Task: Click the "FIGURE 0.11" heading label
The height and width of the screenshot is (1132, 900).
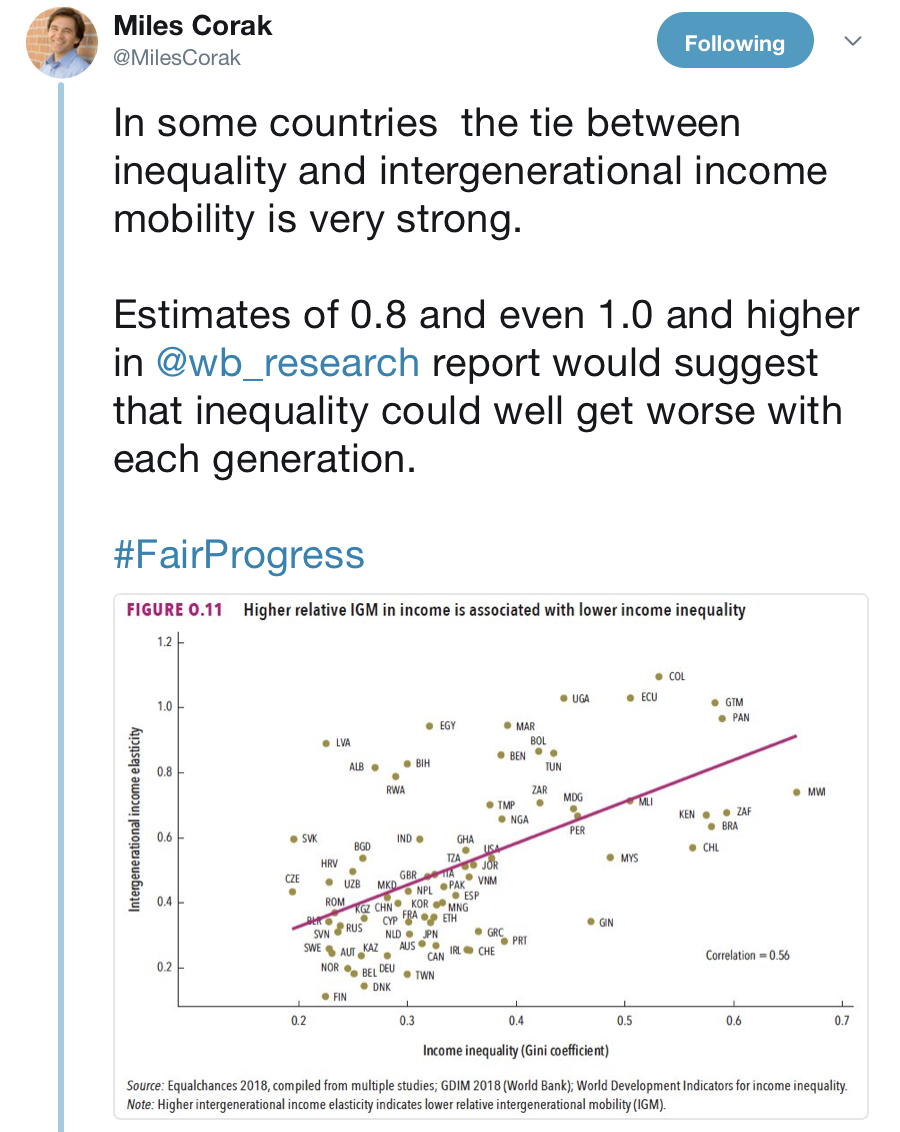Action: 174,610
